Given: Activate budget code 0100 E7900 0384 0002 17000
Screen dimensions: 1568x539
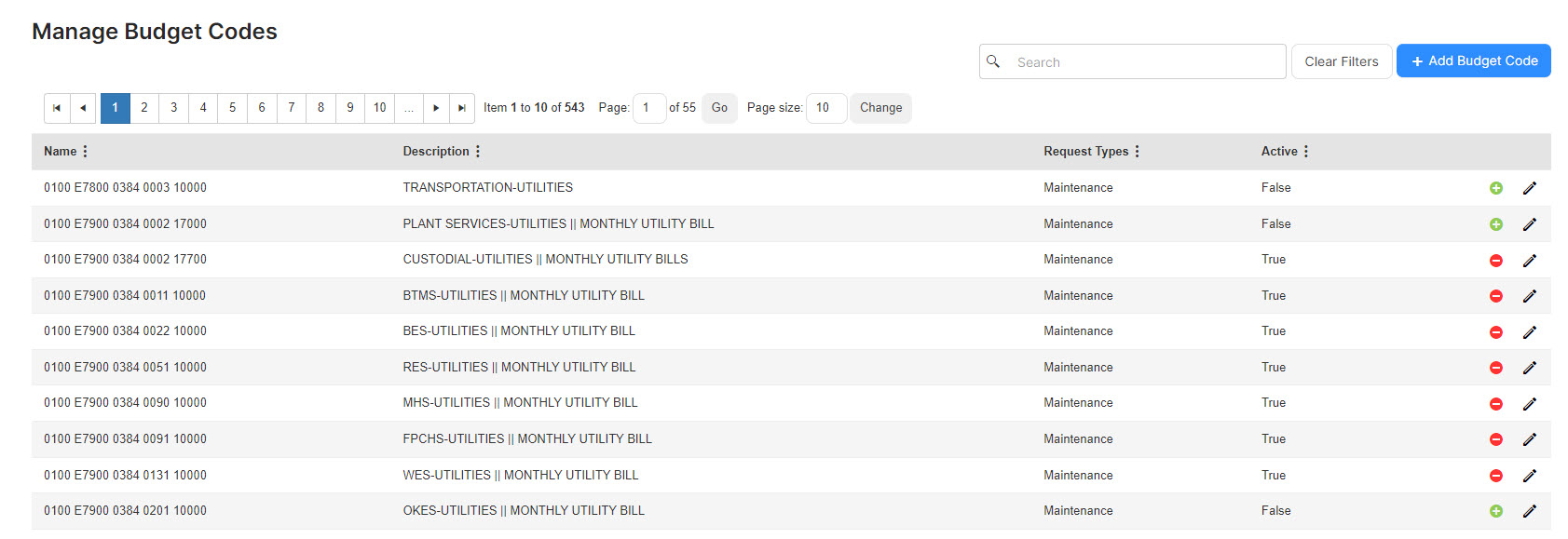Looking at the screenshot, I should (x=1495, y=224).
